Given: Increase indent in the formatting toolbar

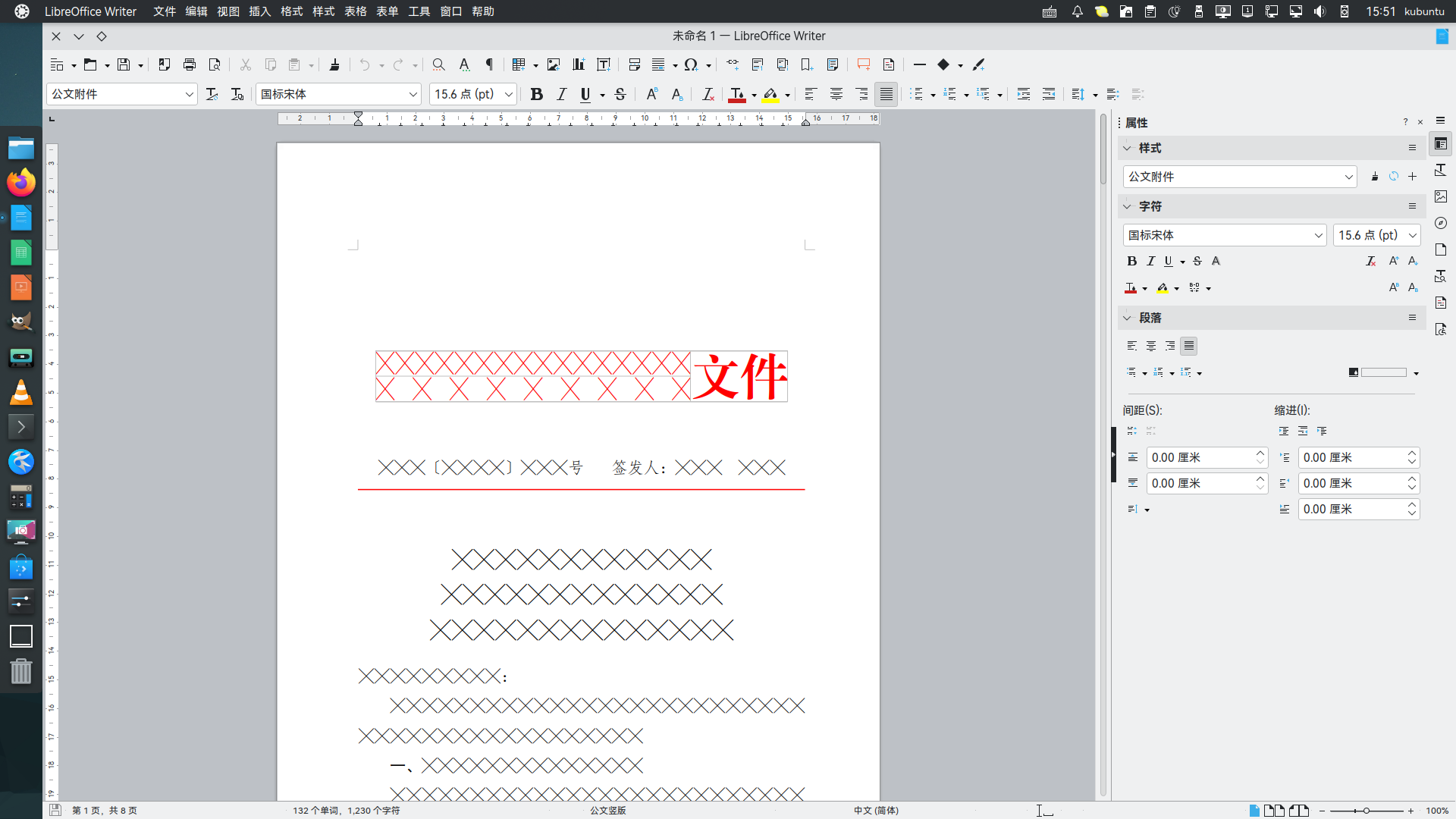Looking at the screenshot, I should click(1024, 94).
